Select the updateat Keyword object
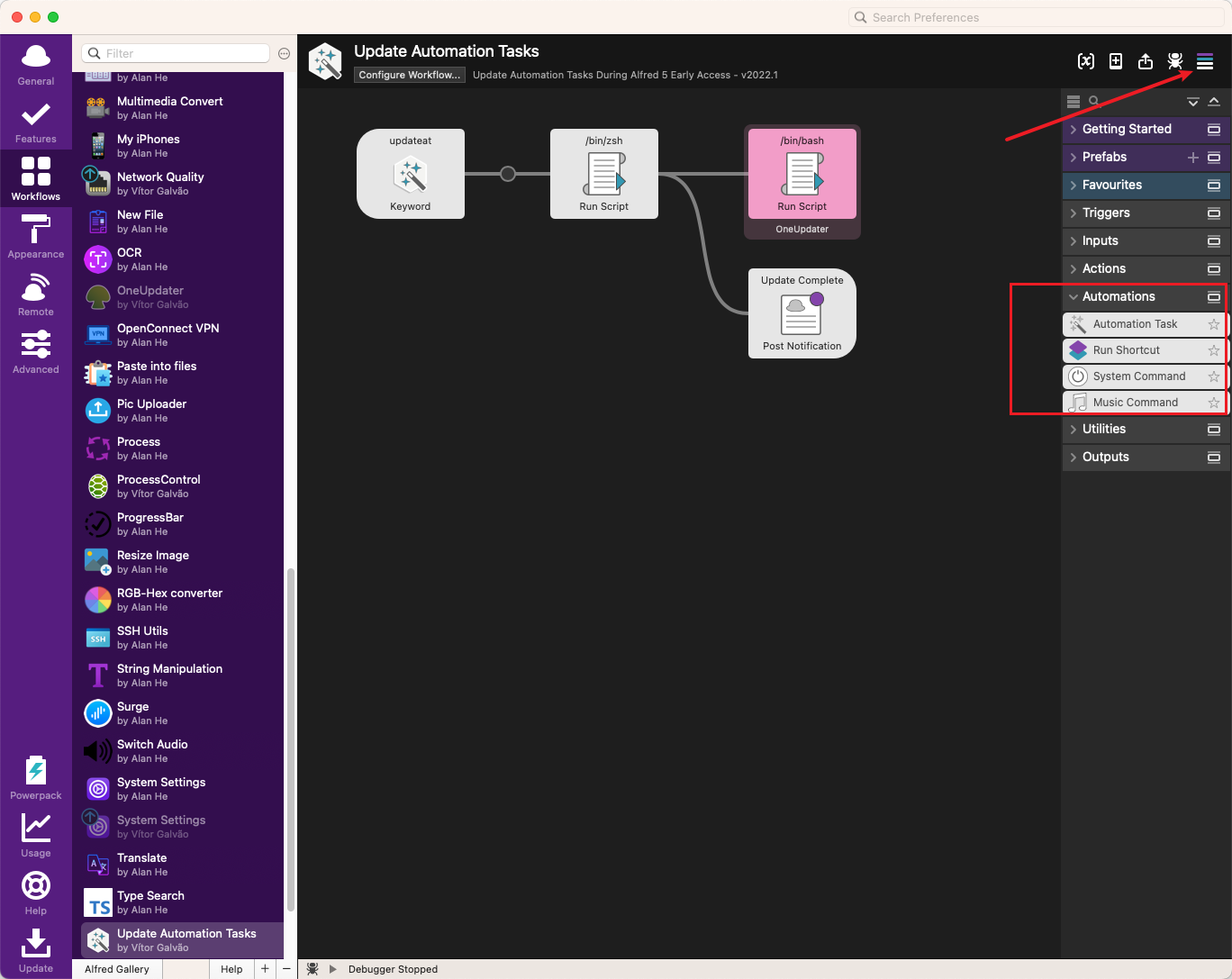The image size is (1232, 979). click(411, 174)
